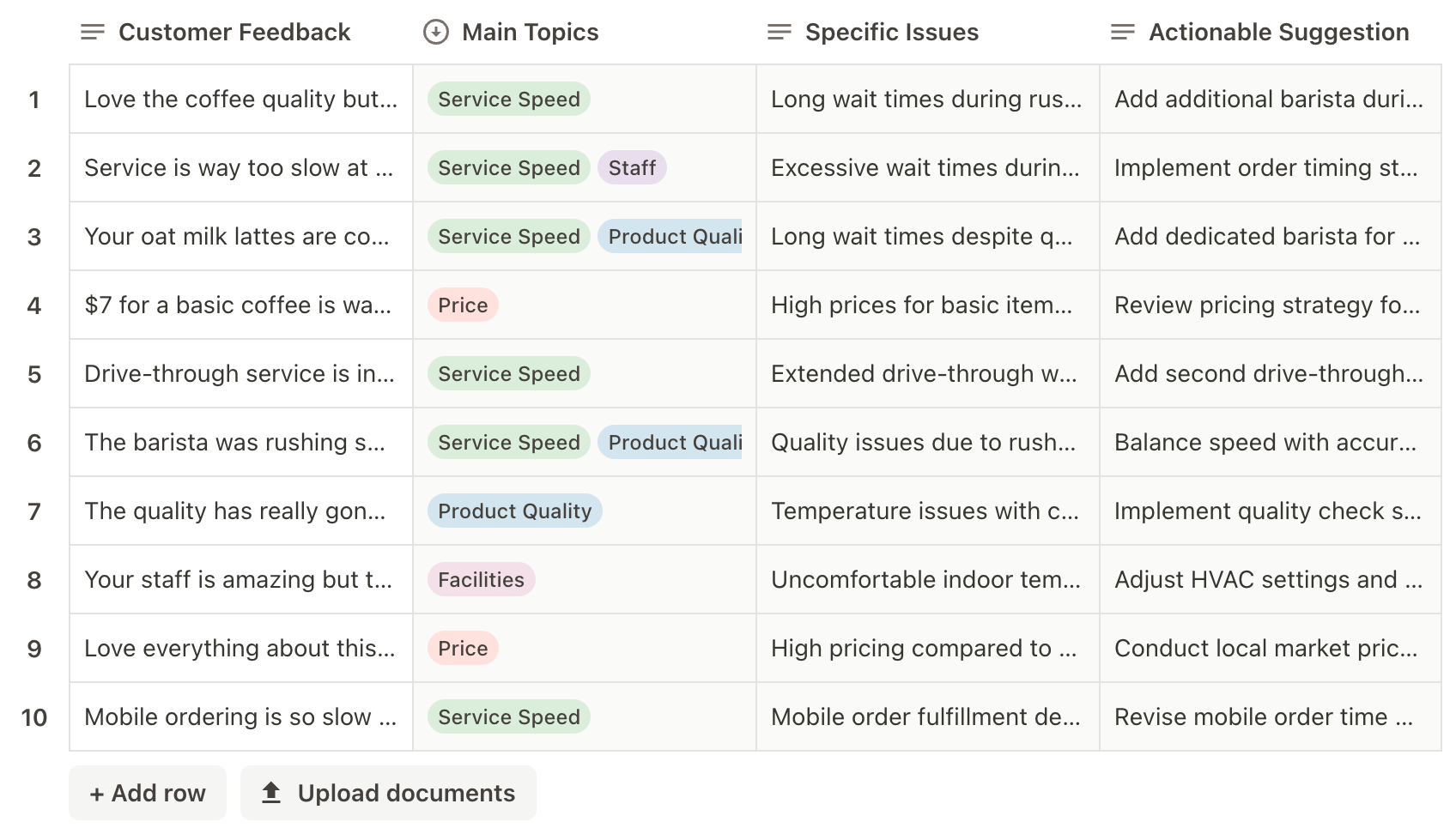The image size is (1456, 834).
Task: Click row number 4 to select the row
Action: (x=34, y=305)
